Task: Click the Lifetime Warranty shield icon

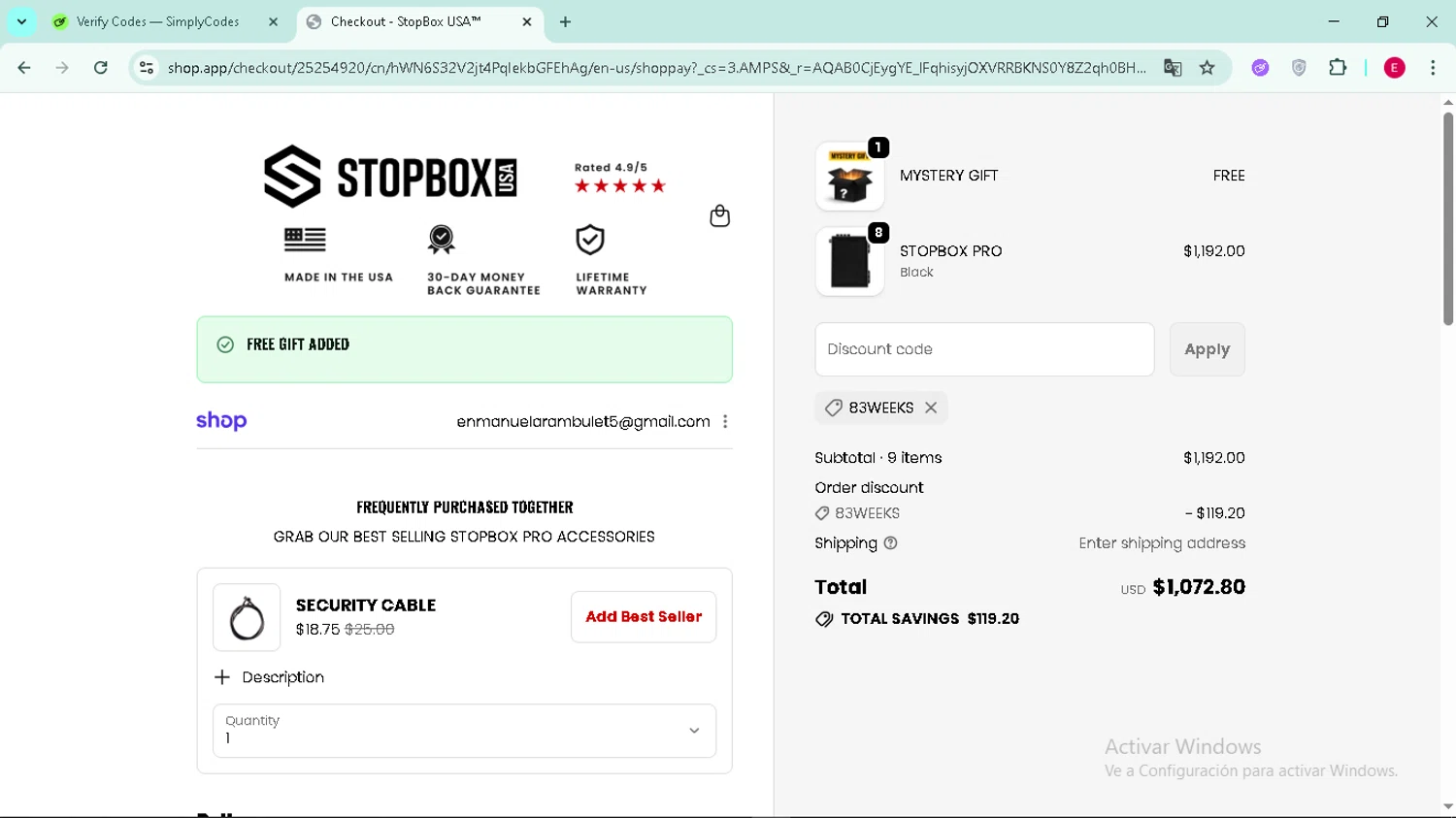Action: pos(590,239)
